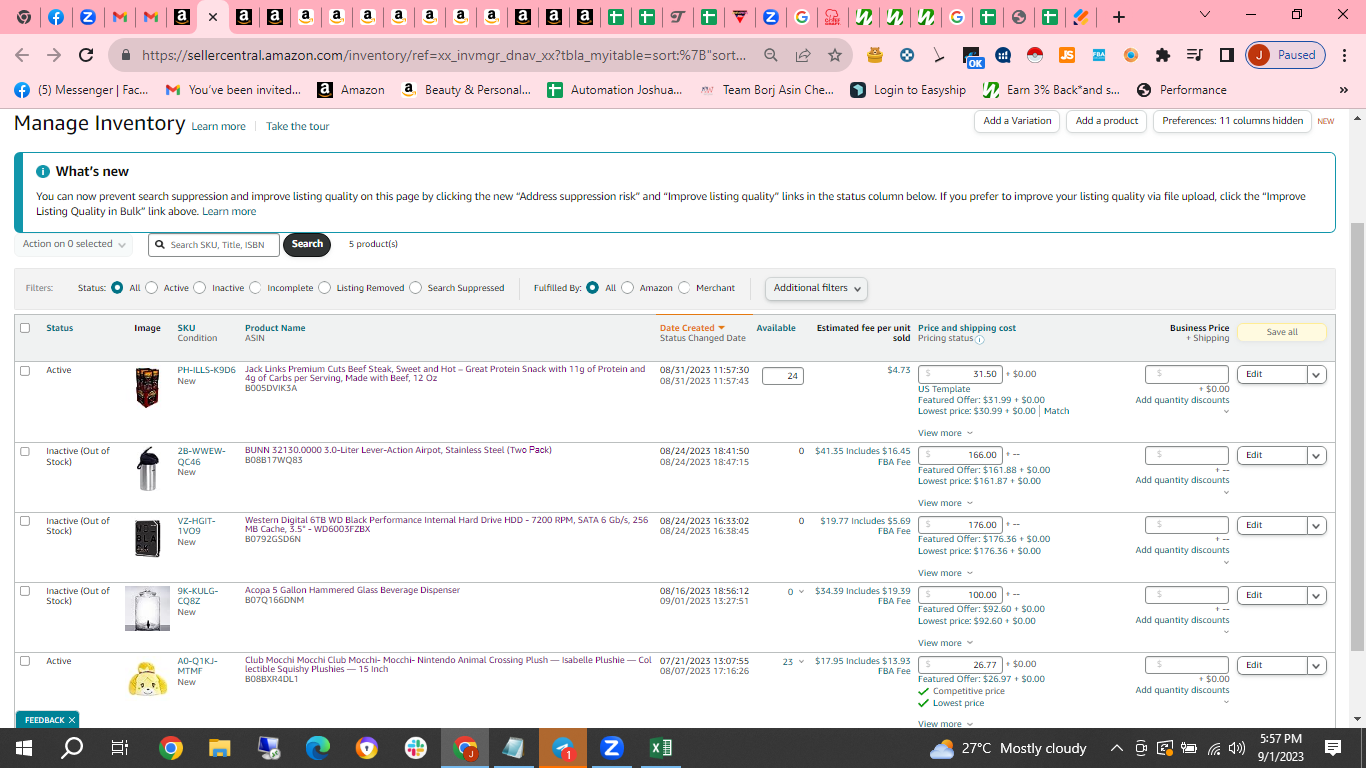Toggle the browser side panel icon
Screen dimensions: 1366x768
tap(1226, 55)
